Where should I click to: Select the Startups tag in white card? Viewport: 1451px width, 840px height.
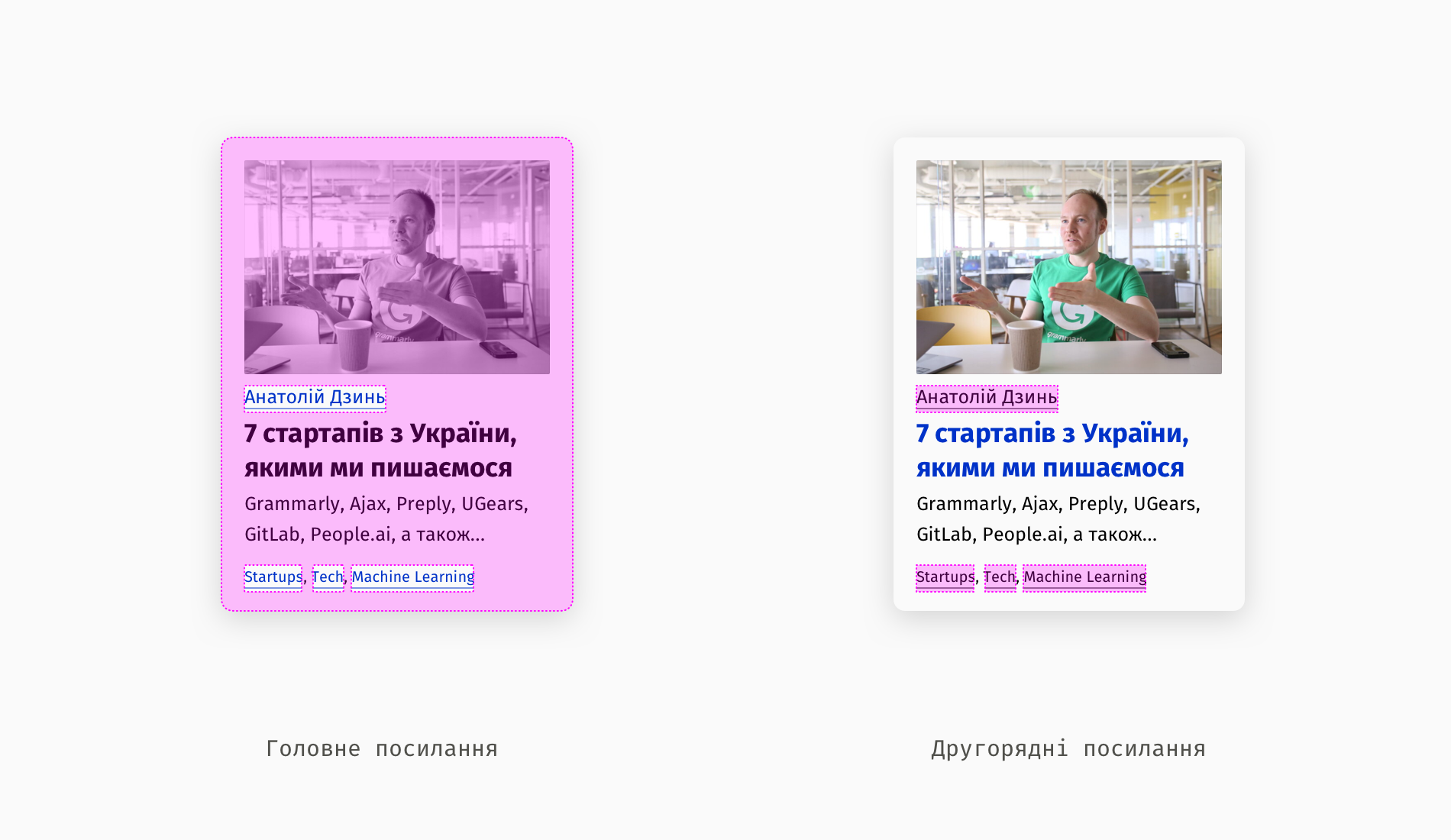tap(945, 577)
